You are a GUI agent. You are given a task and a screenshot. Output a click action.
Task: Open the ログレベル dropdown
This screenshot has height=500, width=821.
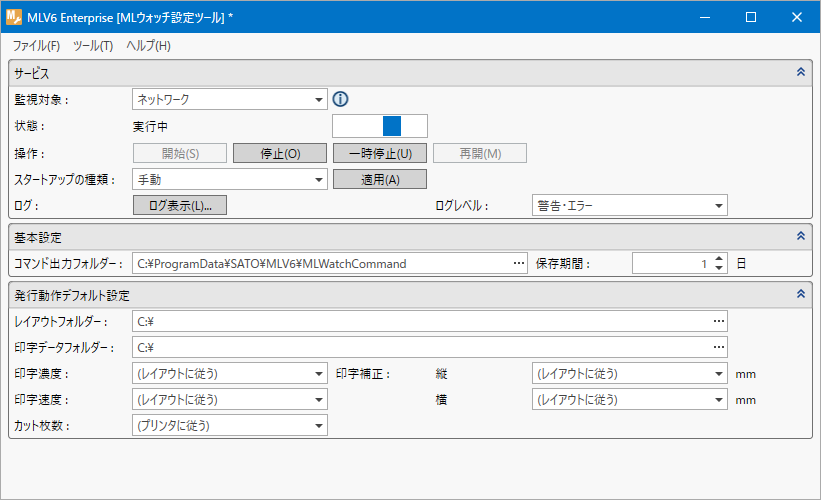pos(629,205)
